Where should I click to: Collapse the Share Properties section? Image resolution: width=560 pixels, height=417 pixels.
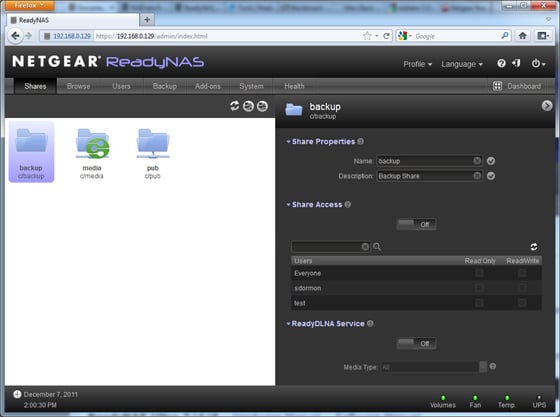pyautogui.click(x=288, y=142)
